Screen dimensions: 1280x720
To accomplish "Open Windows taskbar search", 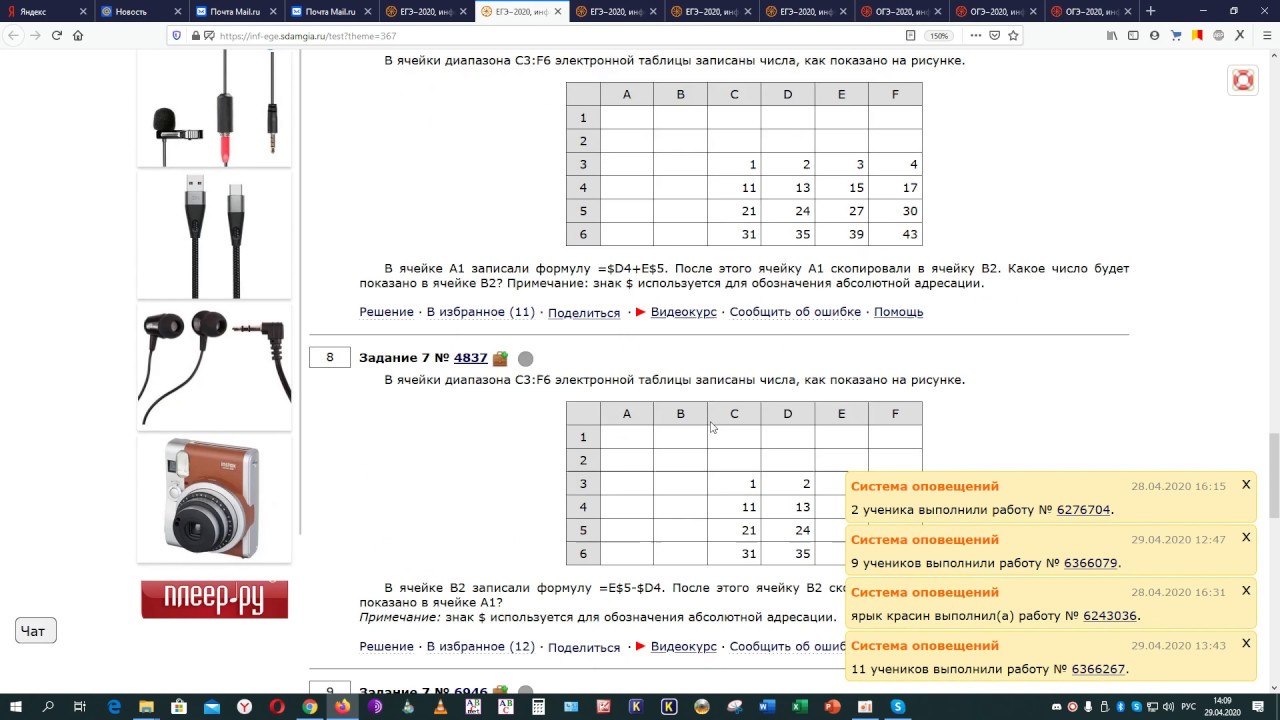I will [48, 707].
